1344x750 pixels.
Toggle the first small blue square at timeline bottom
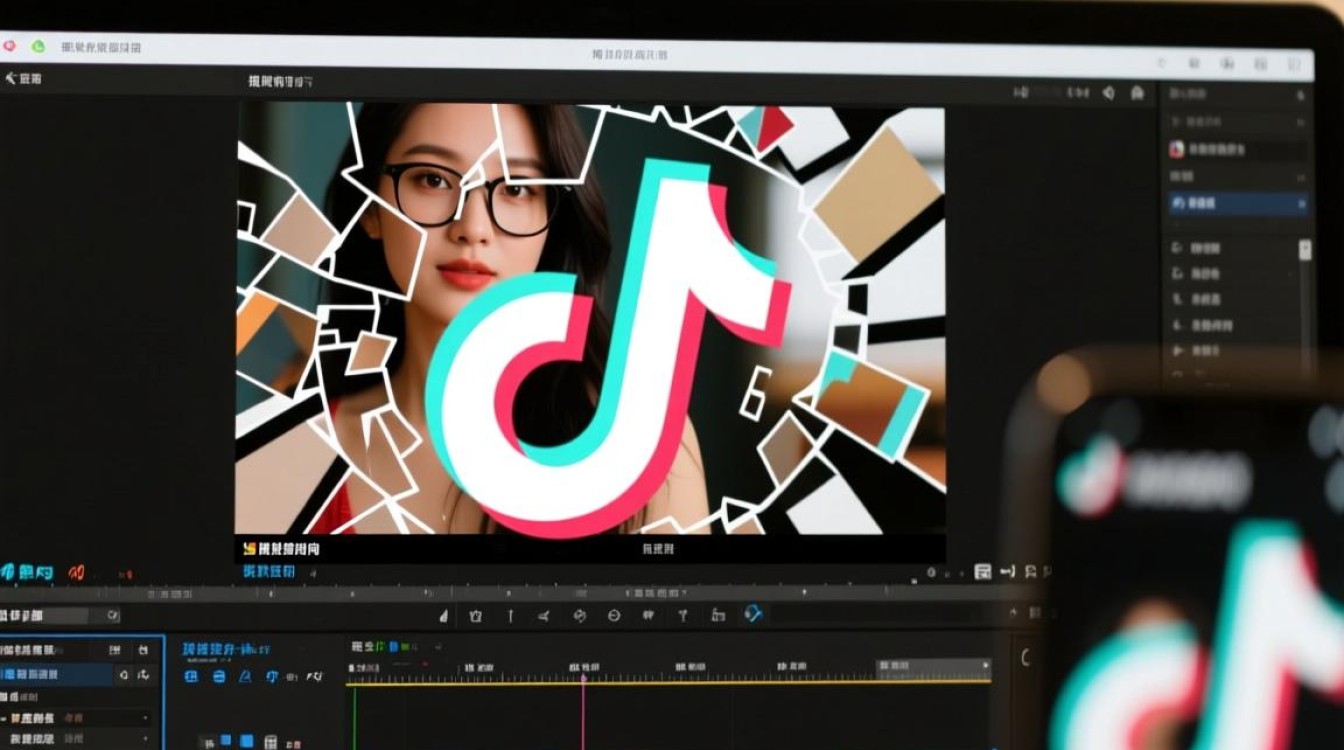click(x=225, y=741)
